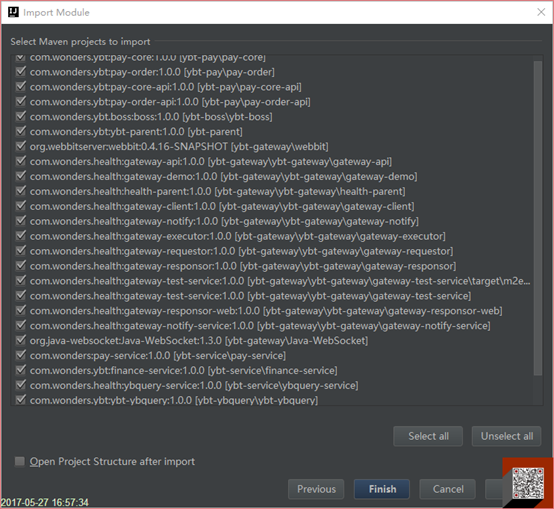The image size is (554, 509).
Task: Uncheck gateway-test-service checkbox with target\m2e path
Action: pyautogui.click(x=21, y=280)
